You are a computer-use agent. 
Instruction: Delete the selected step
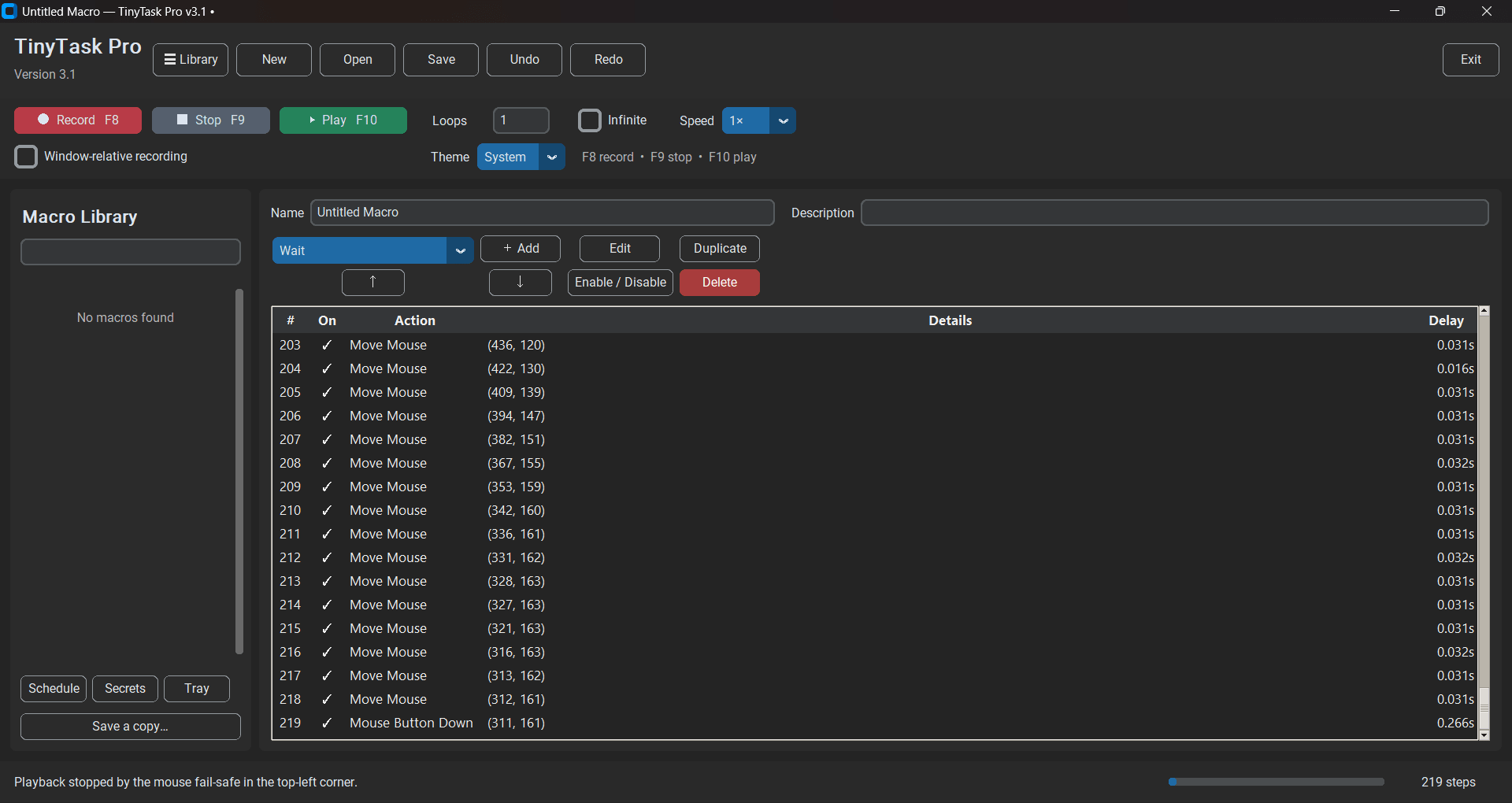720,283
